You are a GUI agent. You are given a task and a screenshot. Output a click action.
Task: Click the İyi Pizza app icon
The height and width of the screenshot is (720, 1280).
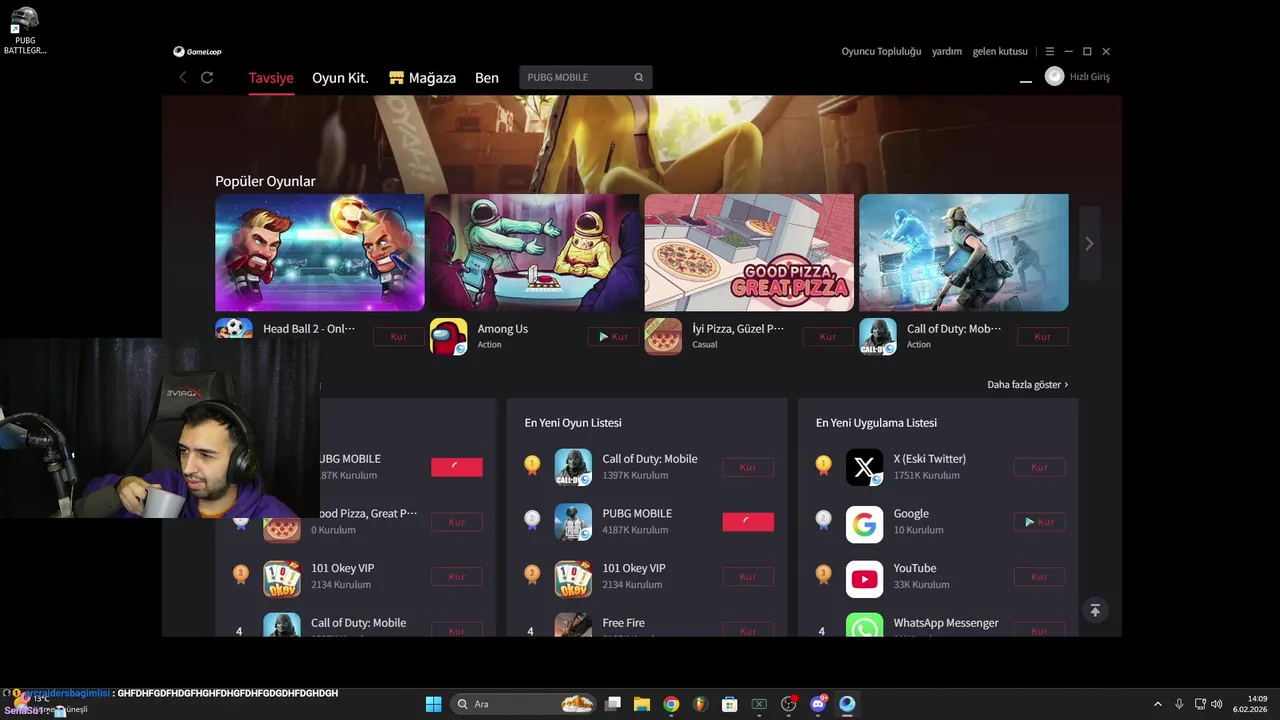(x=663, y=337)
